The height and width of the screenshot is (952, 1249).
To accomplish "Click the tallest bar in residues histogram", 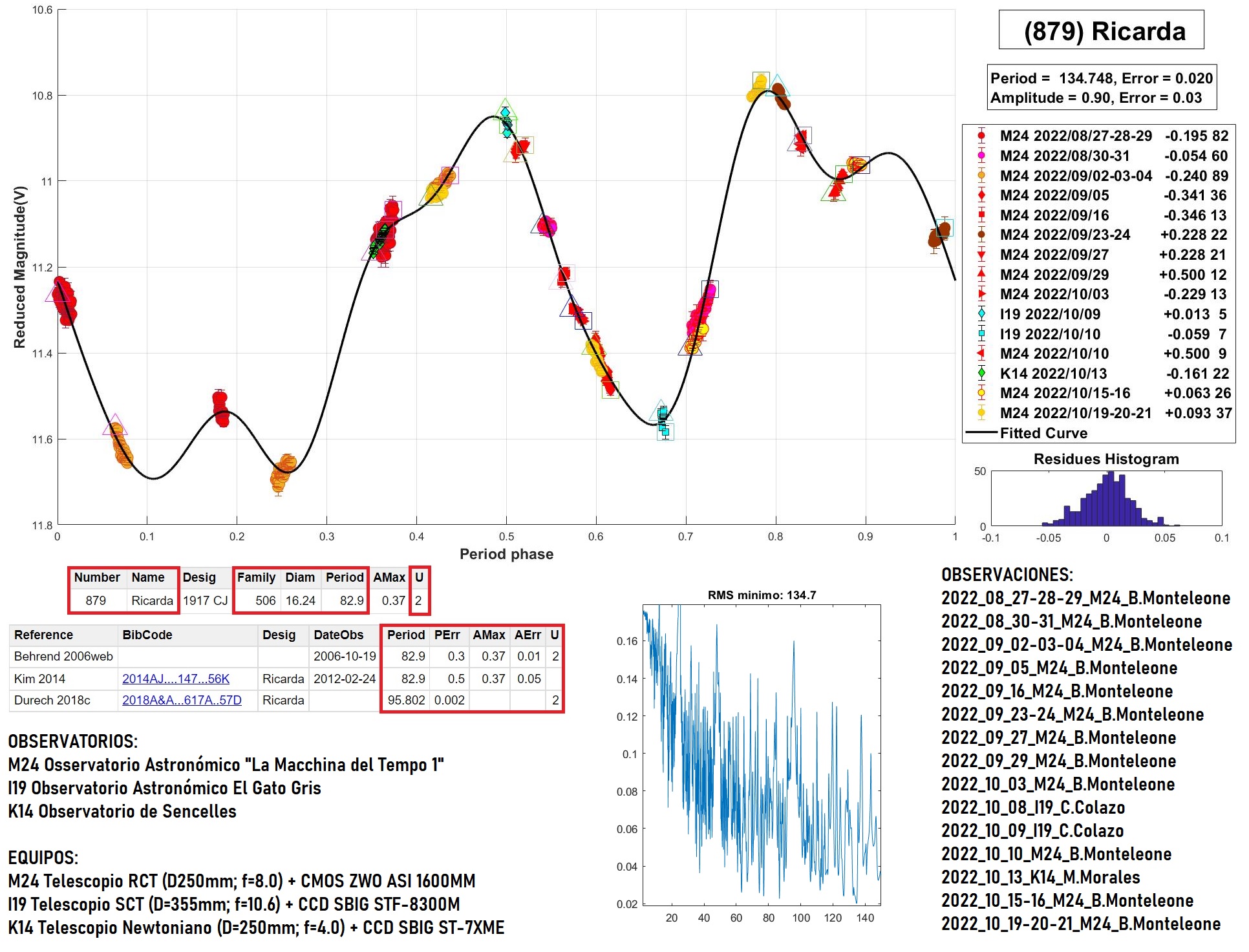I will coord(1111,498).
